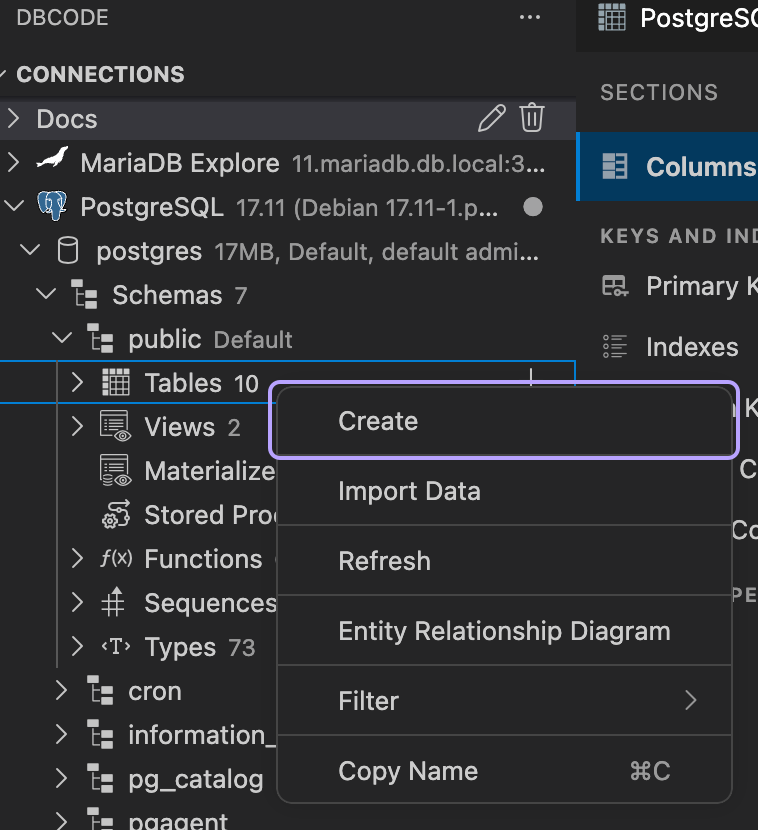Open the Filter submenu
This screenshot has width=758, height=830.
pos(504,701)
